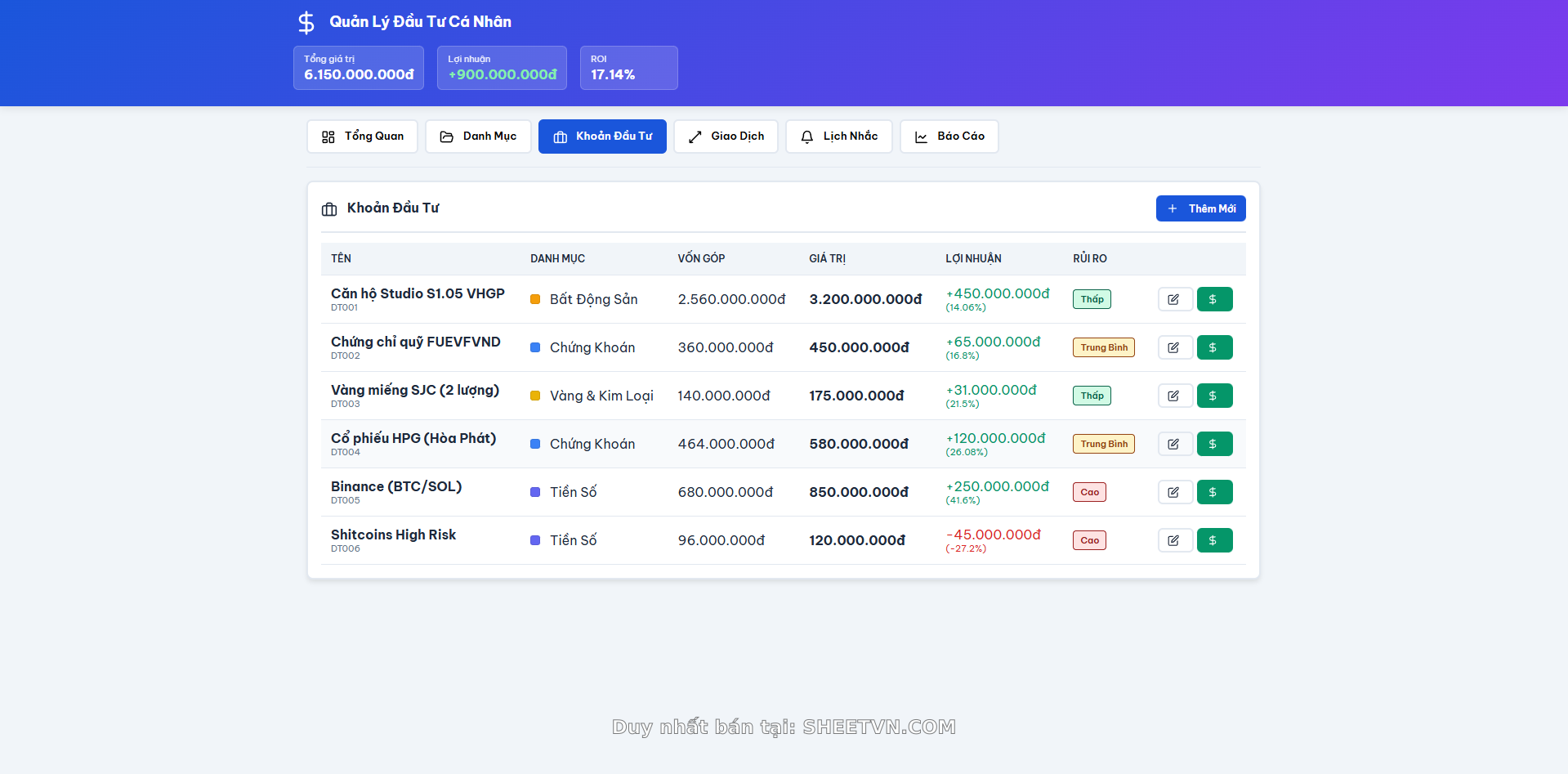1568x774 pixels.
Task: Go to the Giao Dịch tab
Action: click(726, 136)
